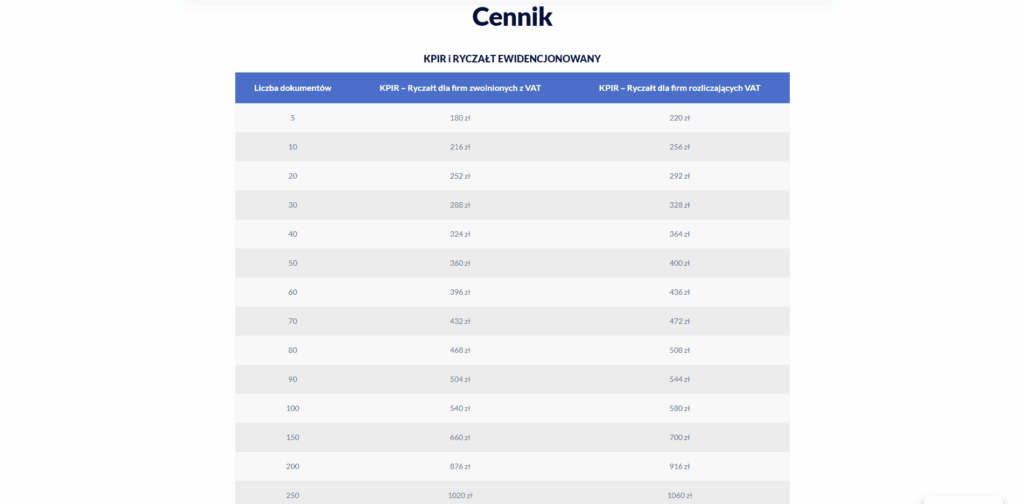Select the 50 documents row label
This screenshot has height=504, width=1024.
[292, 263]
